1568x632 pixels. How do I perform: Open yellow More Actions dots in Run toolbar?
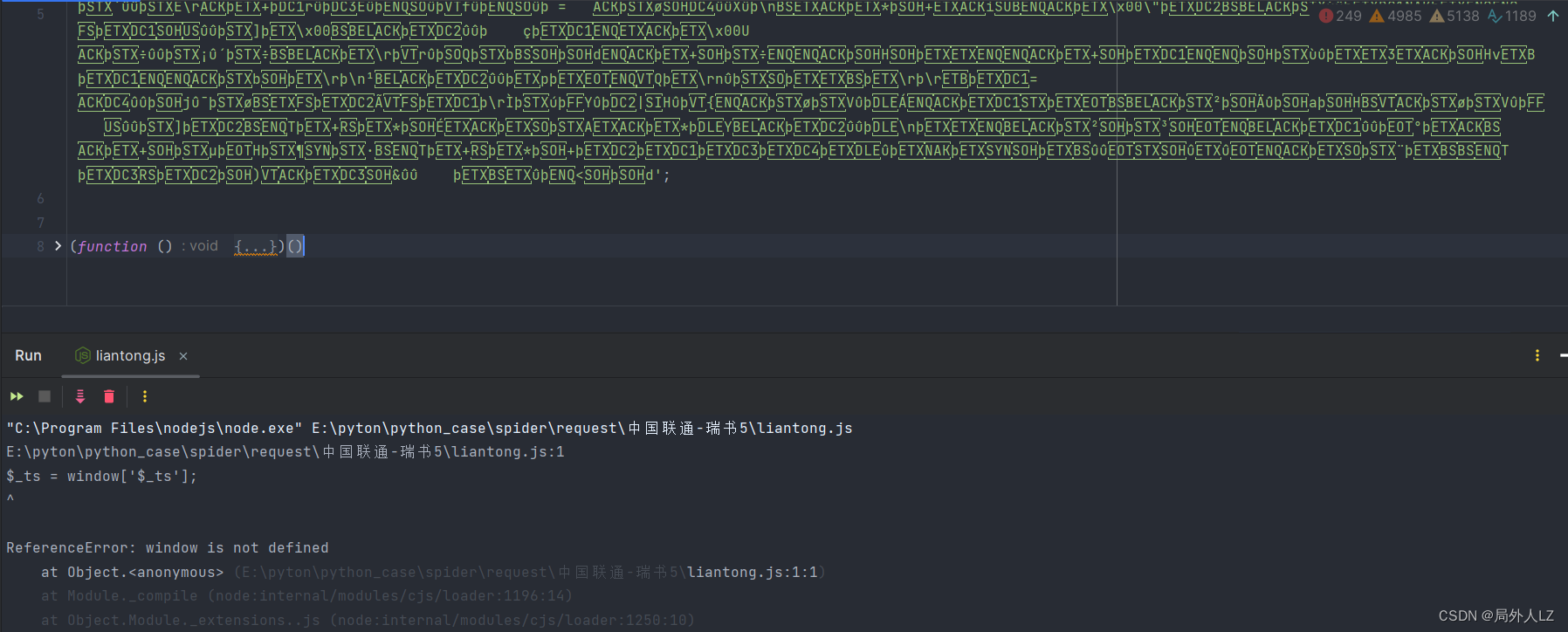coord(145,396)
